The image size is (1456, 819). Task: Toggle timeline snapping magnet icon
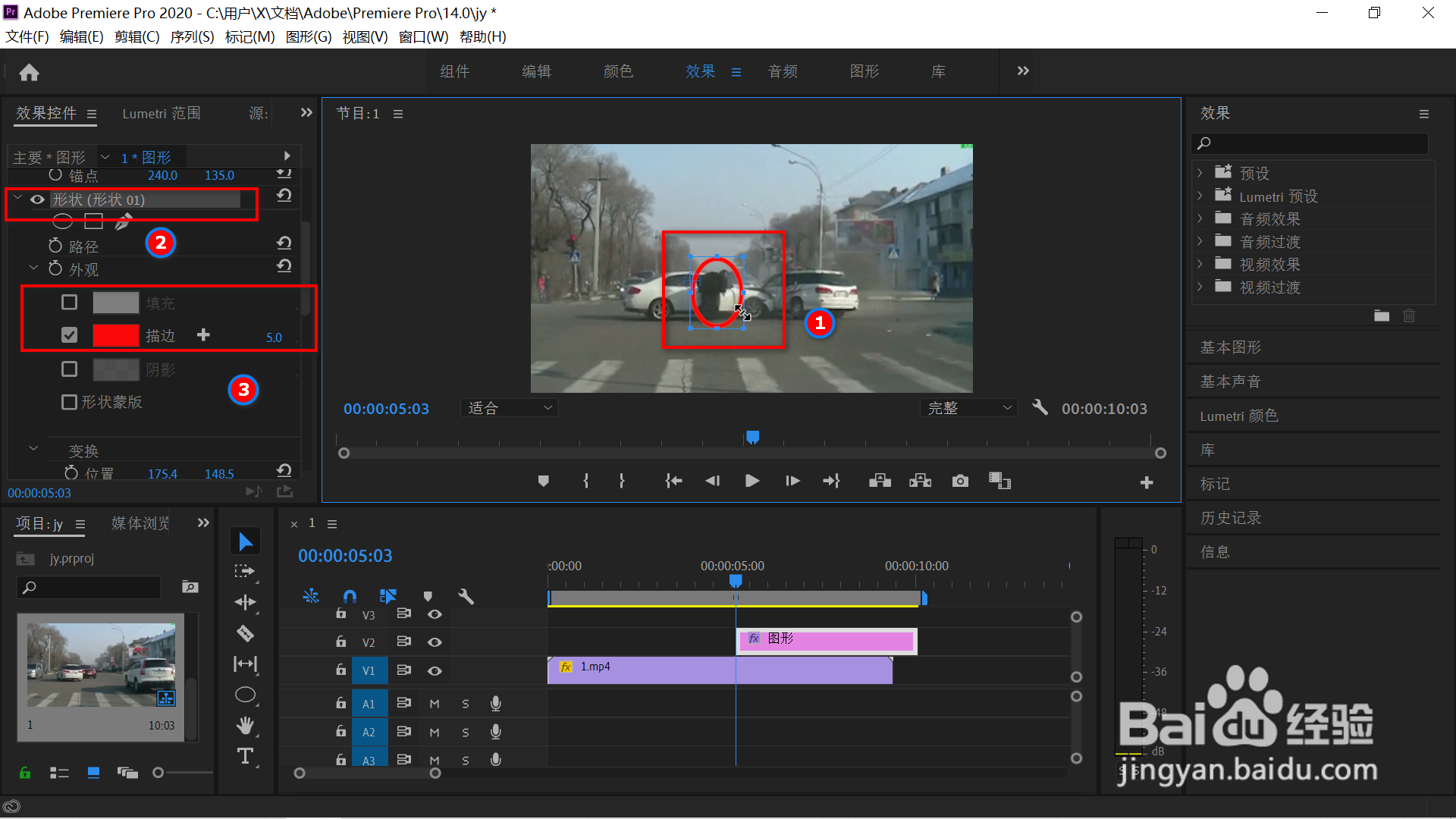[x=350, y=596]
